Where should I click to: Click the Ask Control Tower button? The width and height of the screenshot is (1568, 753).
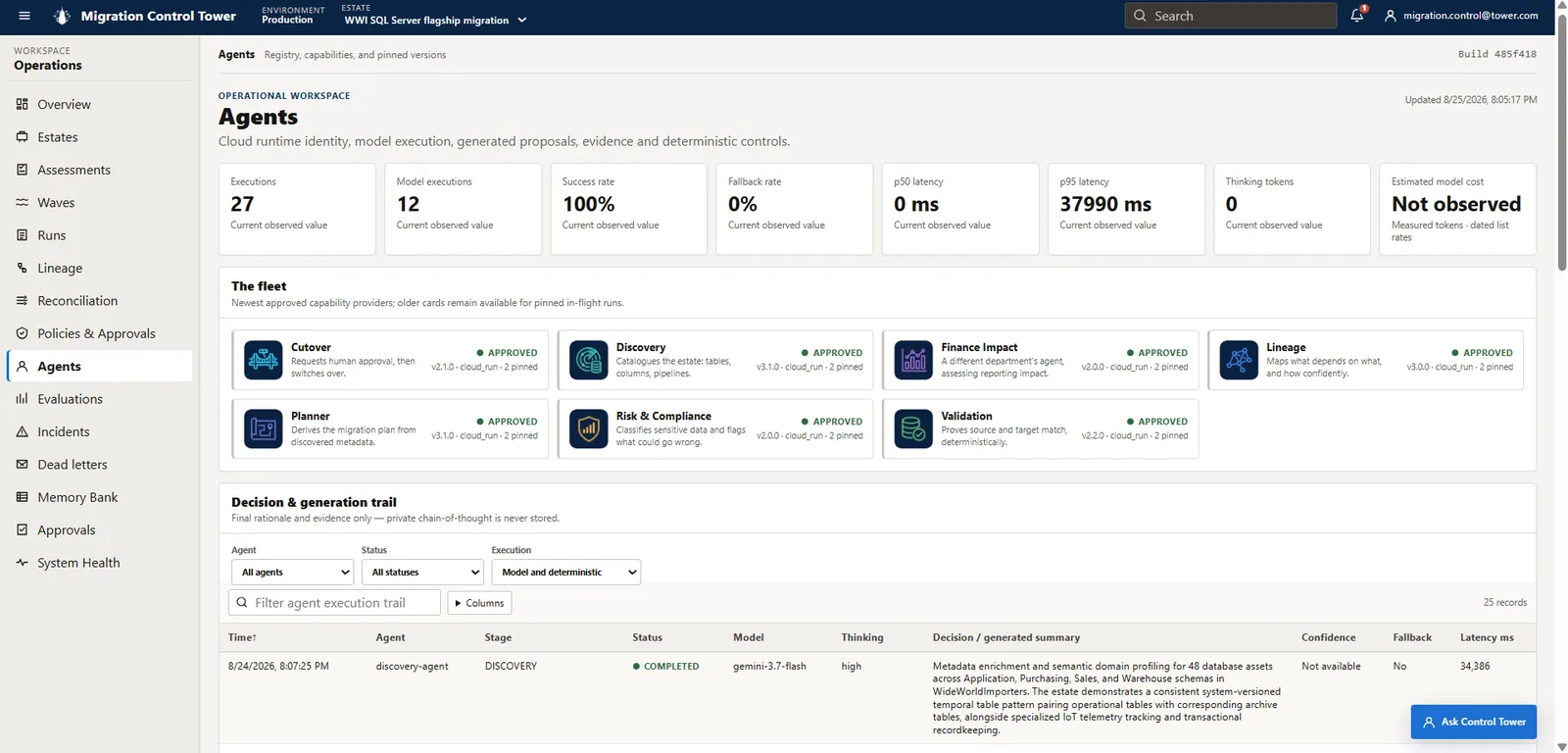(x=1473, y=722)
